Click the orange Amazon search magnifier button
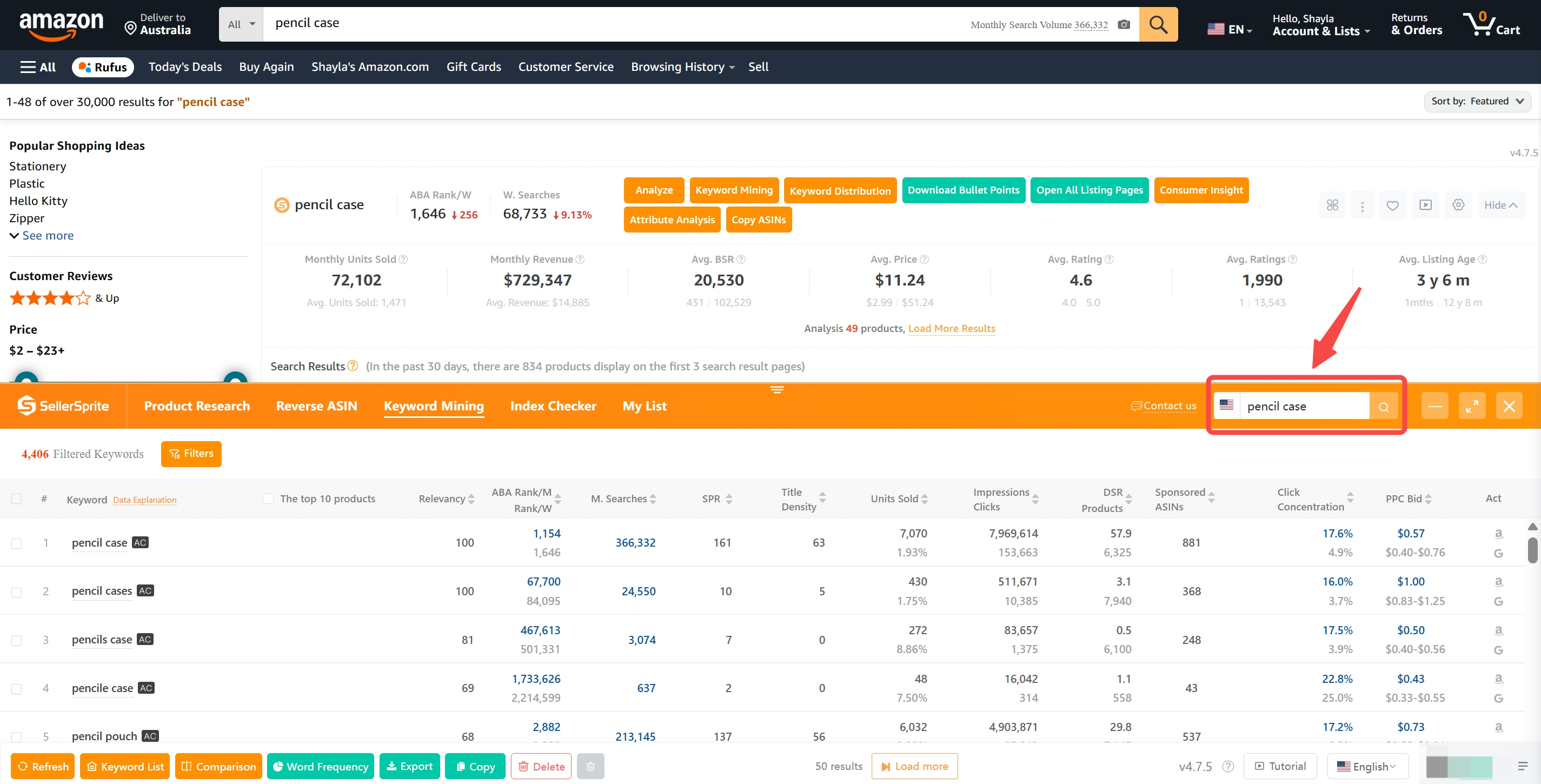Screen dimensions: 1541x784 pyautogui.click(x=1158, y=24)
